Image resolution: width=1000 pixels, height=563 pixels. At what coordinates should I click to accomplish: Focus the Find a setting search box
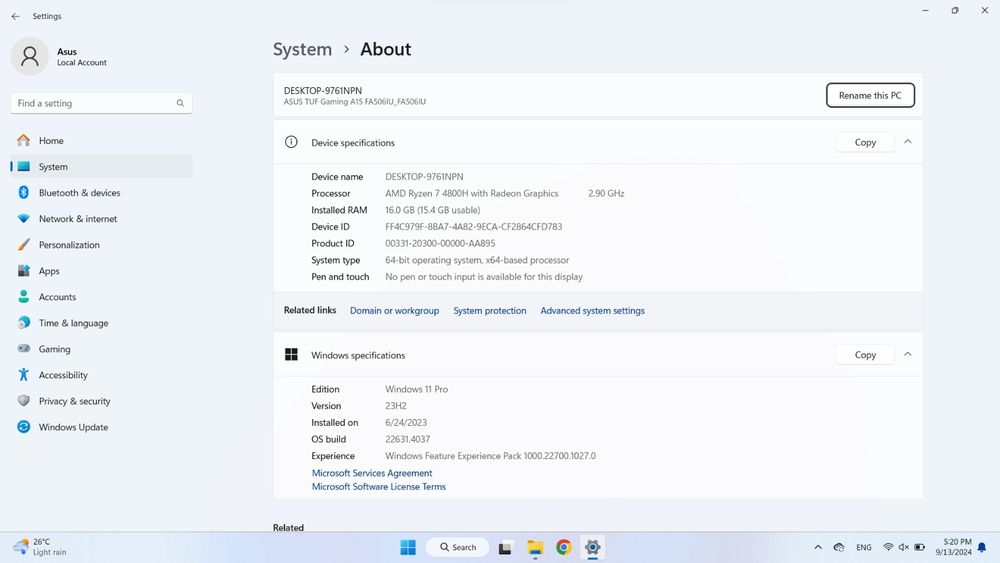pyautogui.click(x=101, y=103)
